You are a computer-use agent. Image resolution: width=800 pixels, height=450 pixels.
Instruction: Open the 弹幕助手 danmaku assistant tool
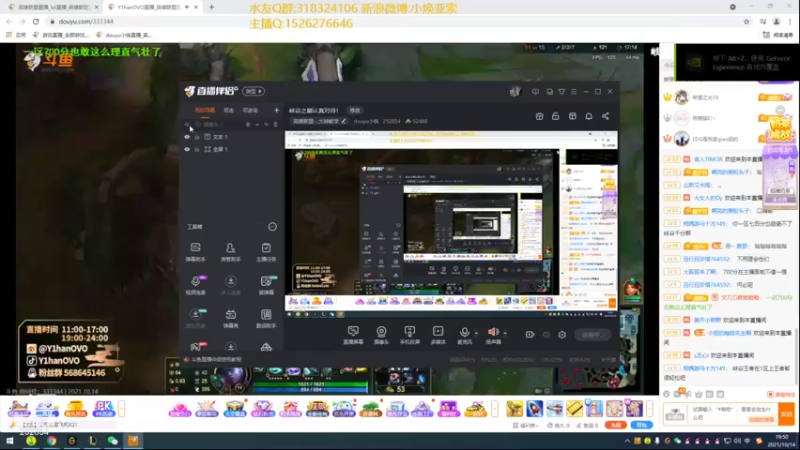[x=195, y=252]
